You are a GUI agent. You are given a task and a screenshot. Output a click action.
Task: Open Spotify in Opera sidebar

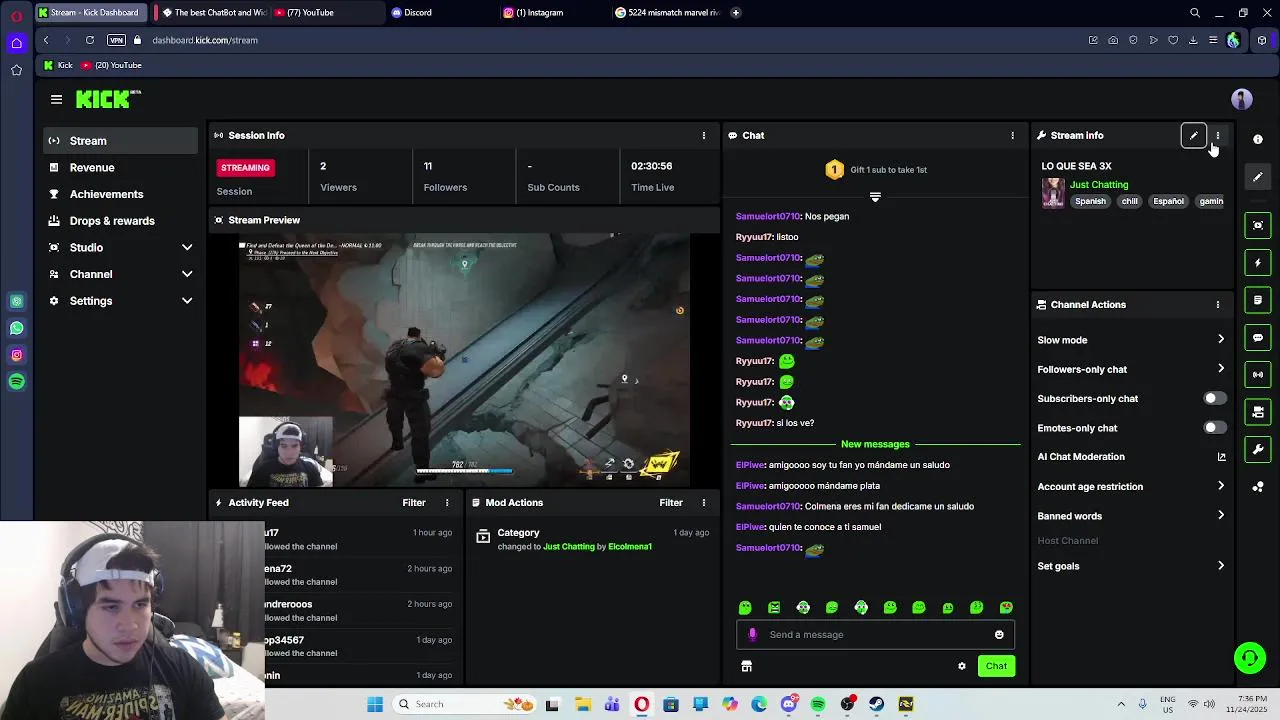click(16, 381)
